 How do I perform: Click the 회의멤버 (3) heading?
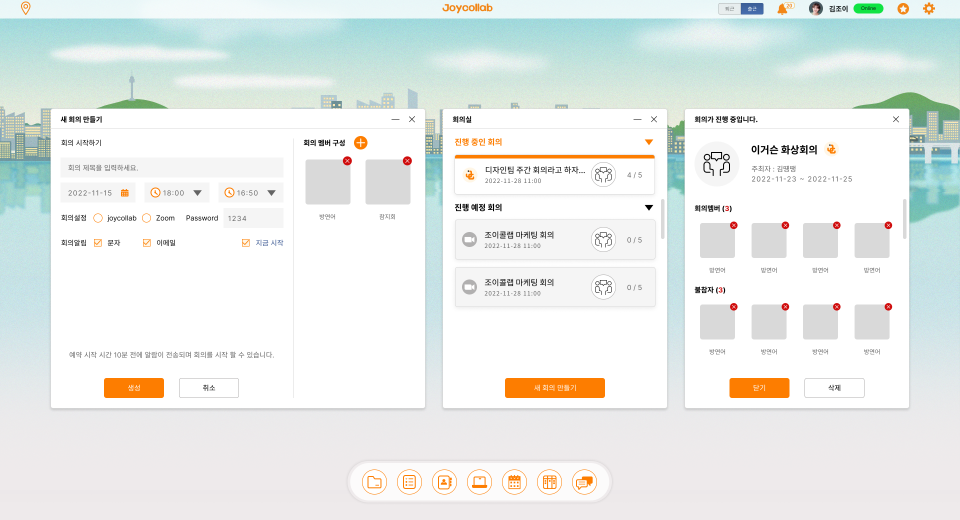coord(713,208)
